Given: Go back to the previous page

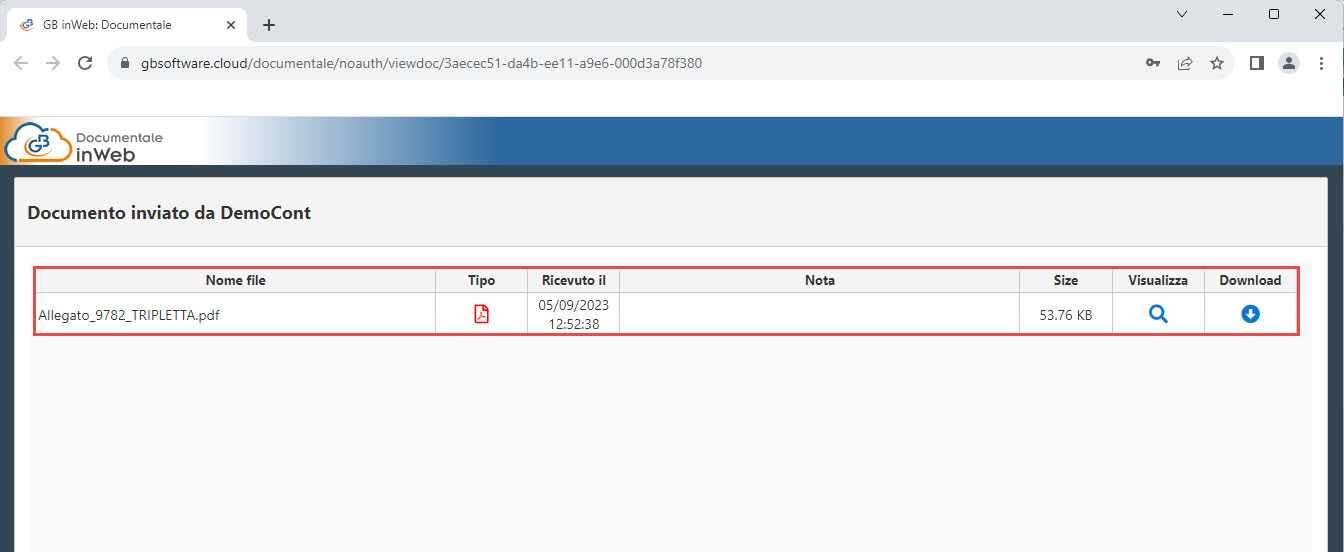Looking at the screenshot, I should click(21, 63).
